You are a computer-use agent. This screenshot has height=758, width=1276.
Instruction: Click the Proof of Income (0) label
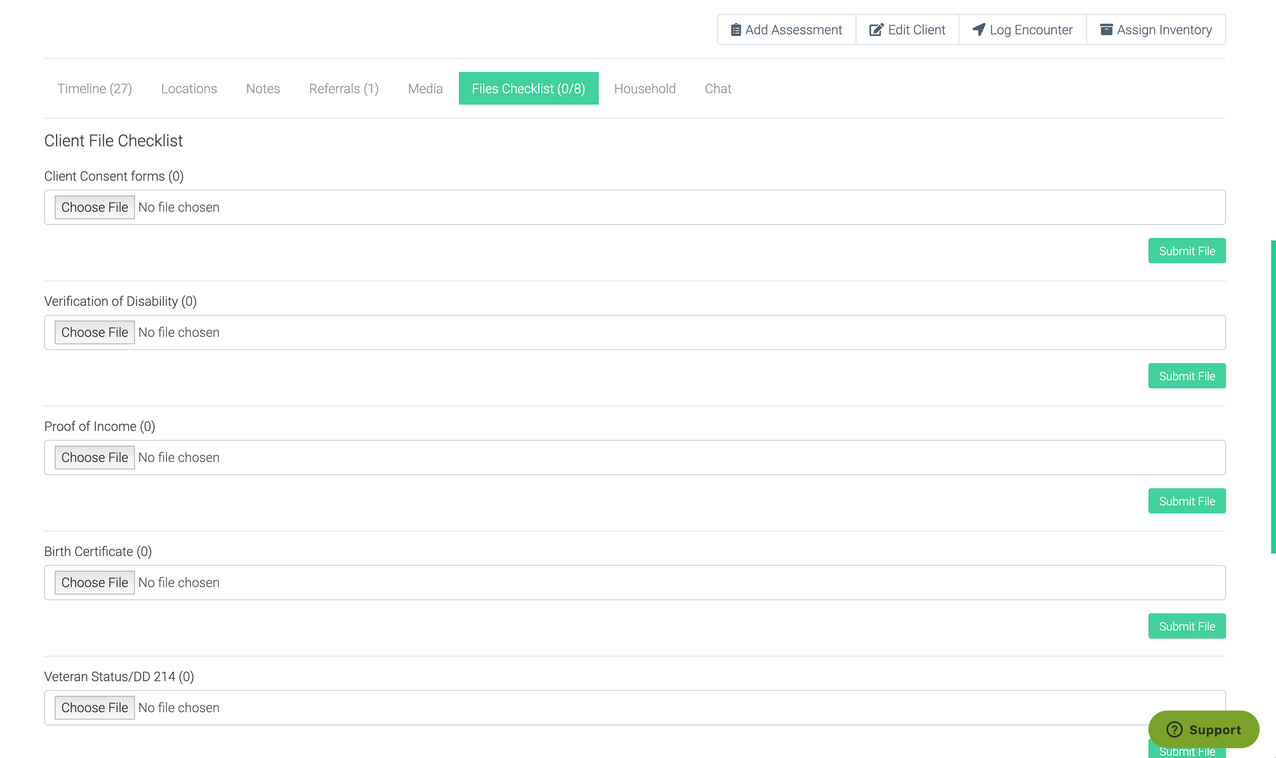[100, 426]
